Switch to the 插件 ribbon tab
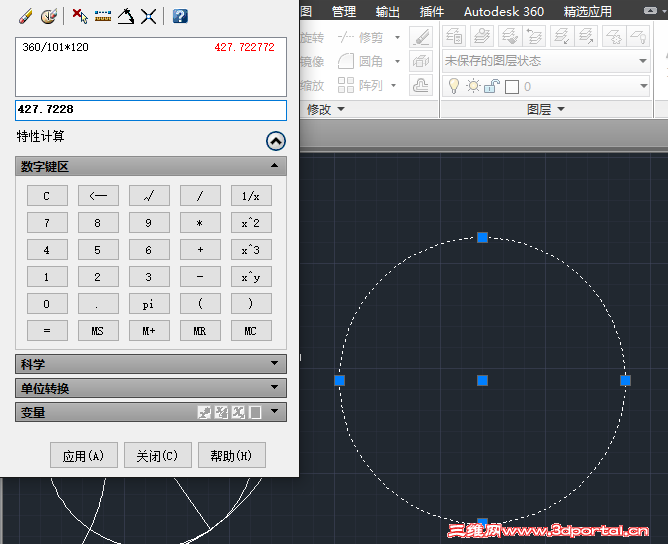Image resolution: width=668 pixels, height=544 pixels. click(x=432, y=12)
